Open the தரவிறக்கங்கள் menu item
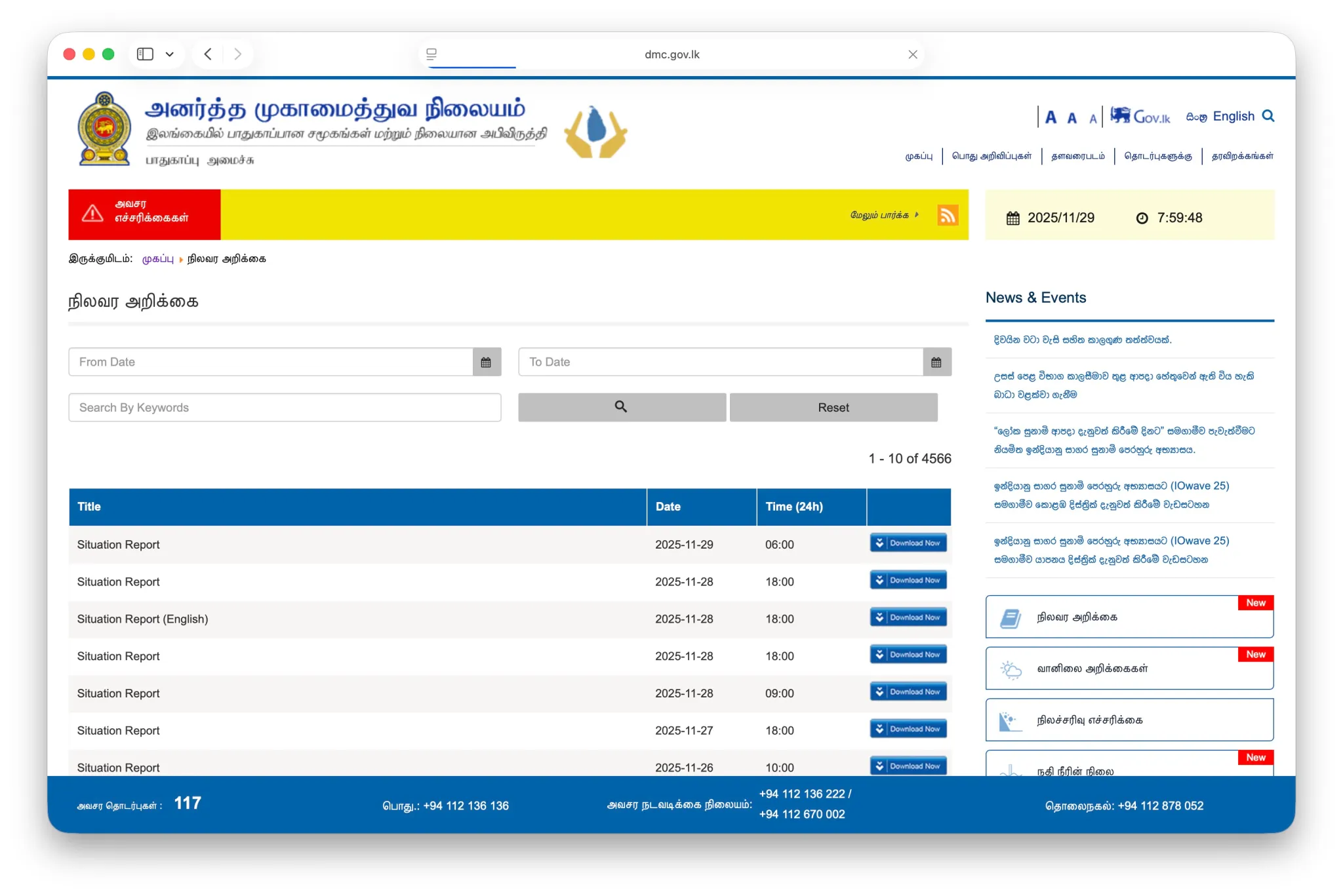 coord(1242,156)
